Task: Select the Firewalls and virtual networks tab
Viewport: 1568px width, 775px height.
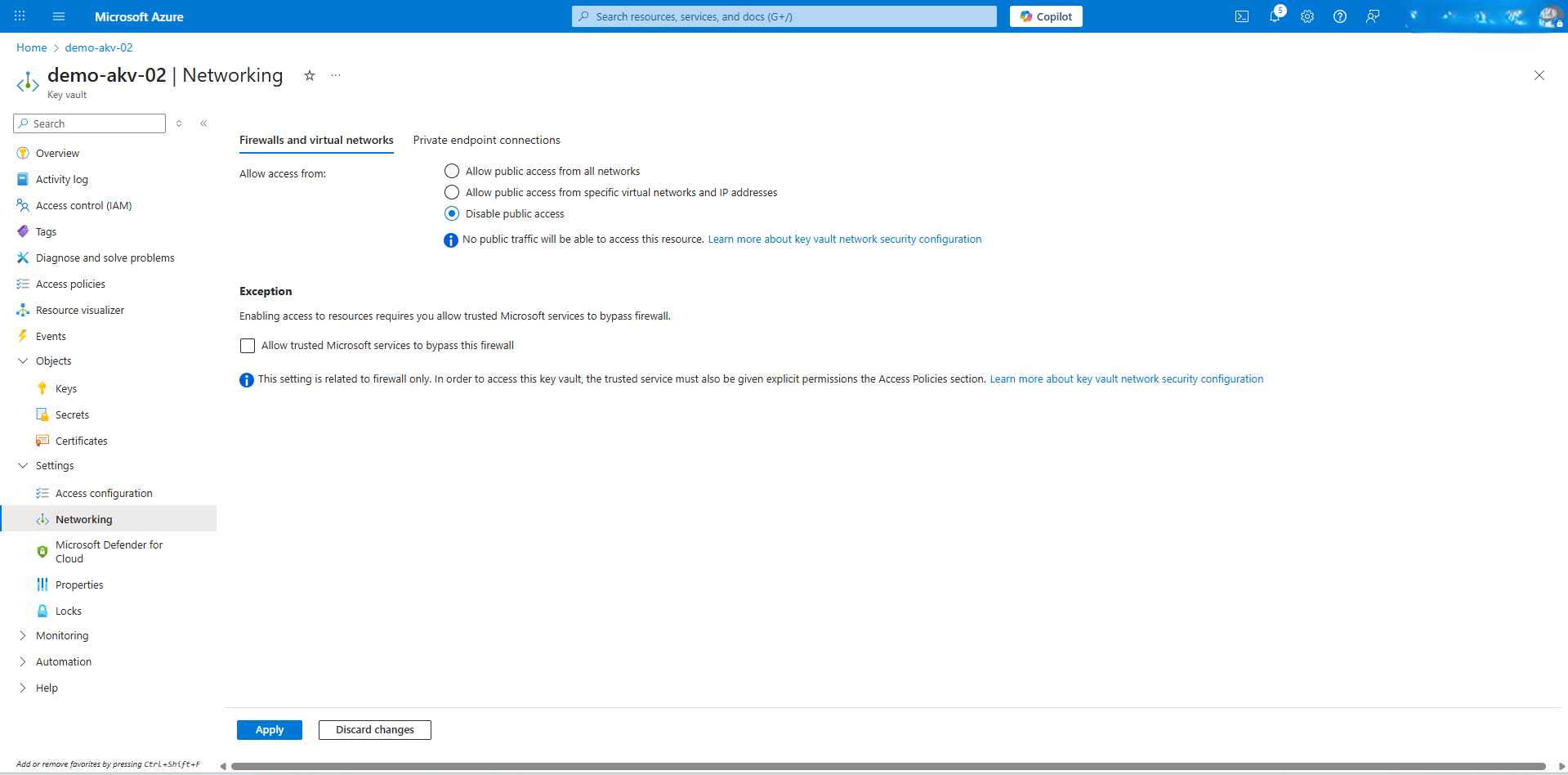Action: click(x=316, y=140)
